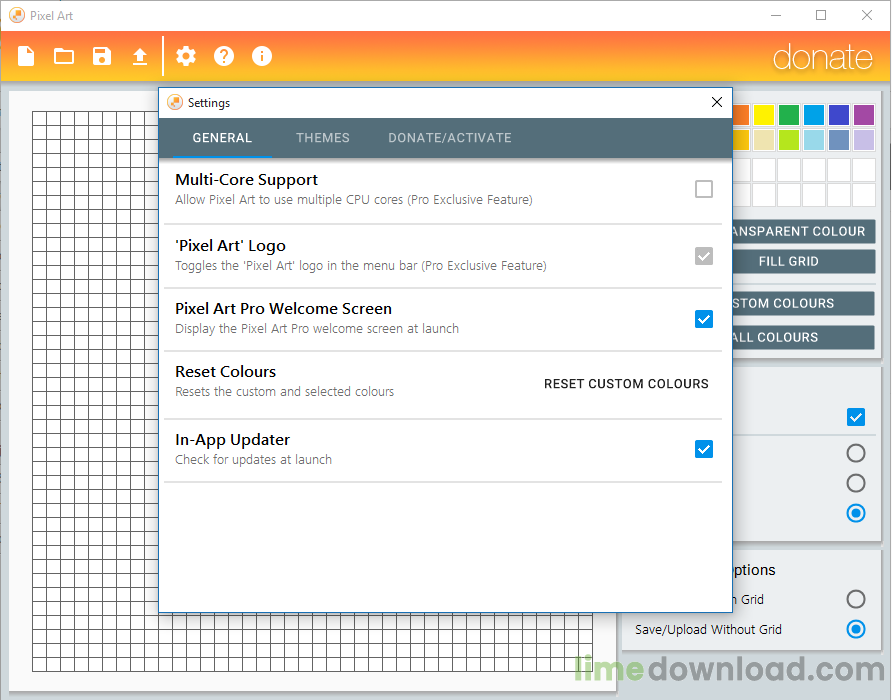Switch to the THEMES tab
Screen dimensions: 892x700
click(x=323, y=138)
